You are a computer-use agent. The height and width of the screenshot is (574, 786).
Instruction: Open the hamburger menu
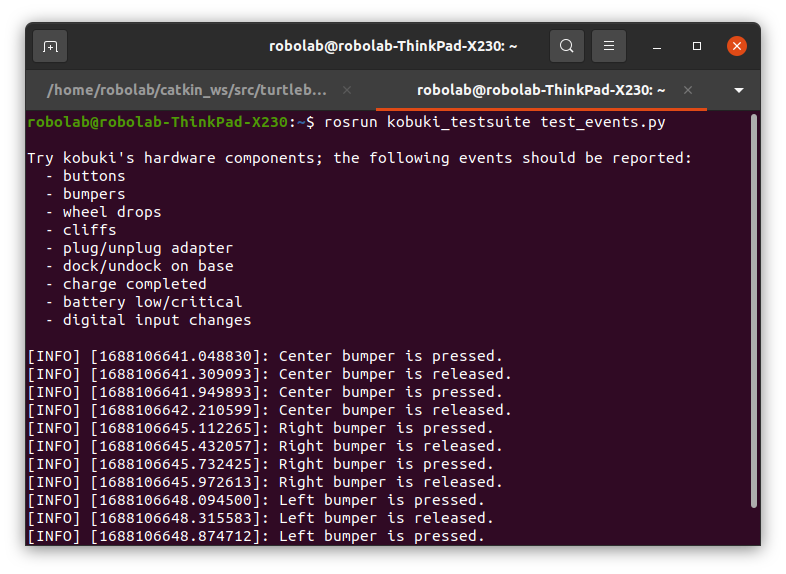point(609,46)
